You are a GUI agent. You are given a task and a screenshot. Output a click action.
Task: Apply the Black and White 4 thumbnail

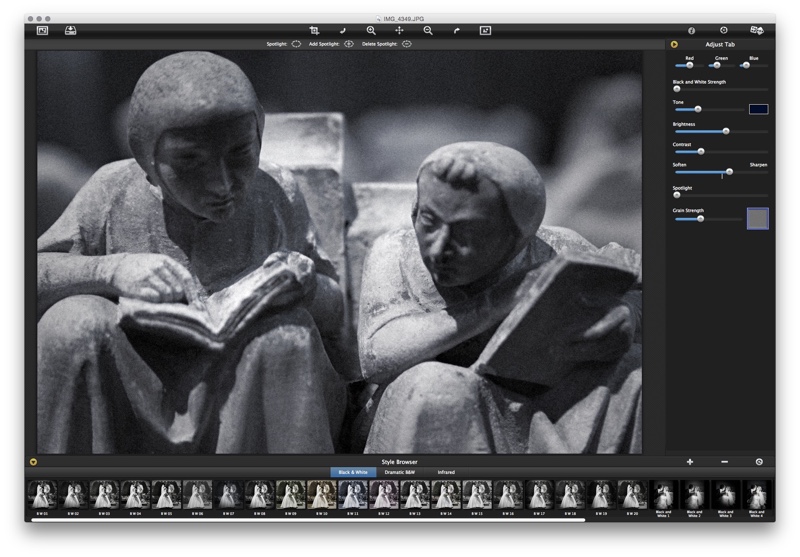tap(757, 495)
